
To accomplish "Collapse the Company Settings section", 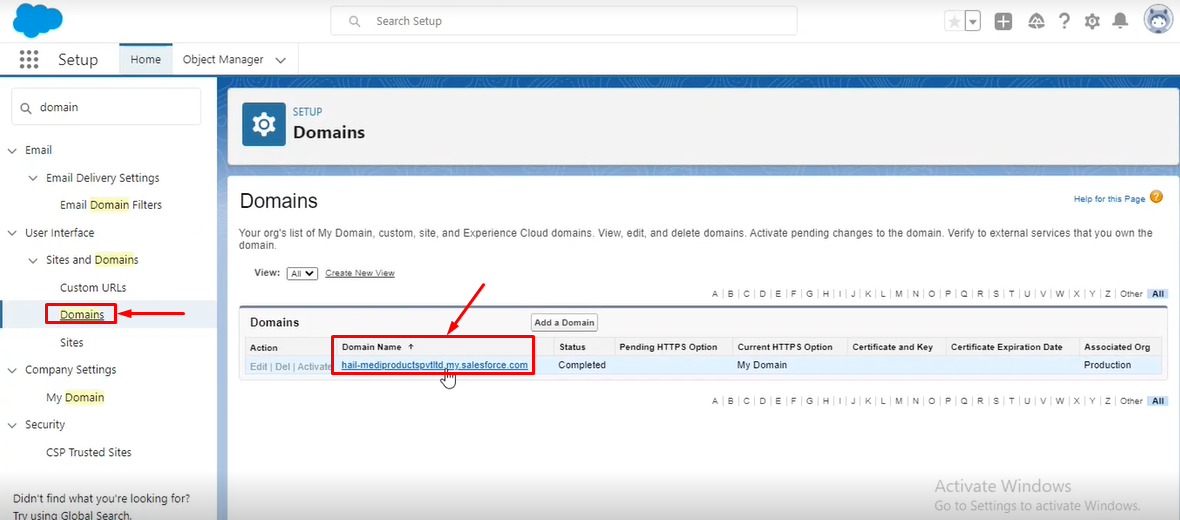I will click(11, 370).
